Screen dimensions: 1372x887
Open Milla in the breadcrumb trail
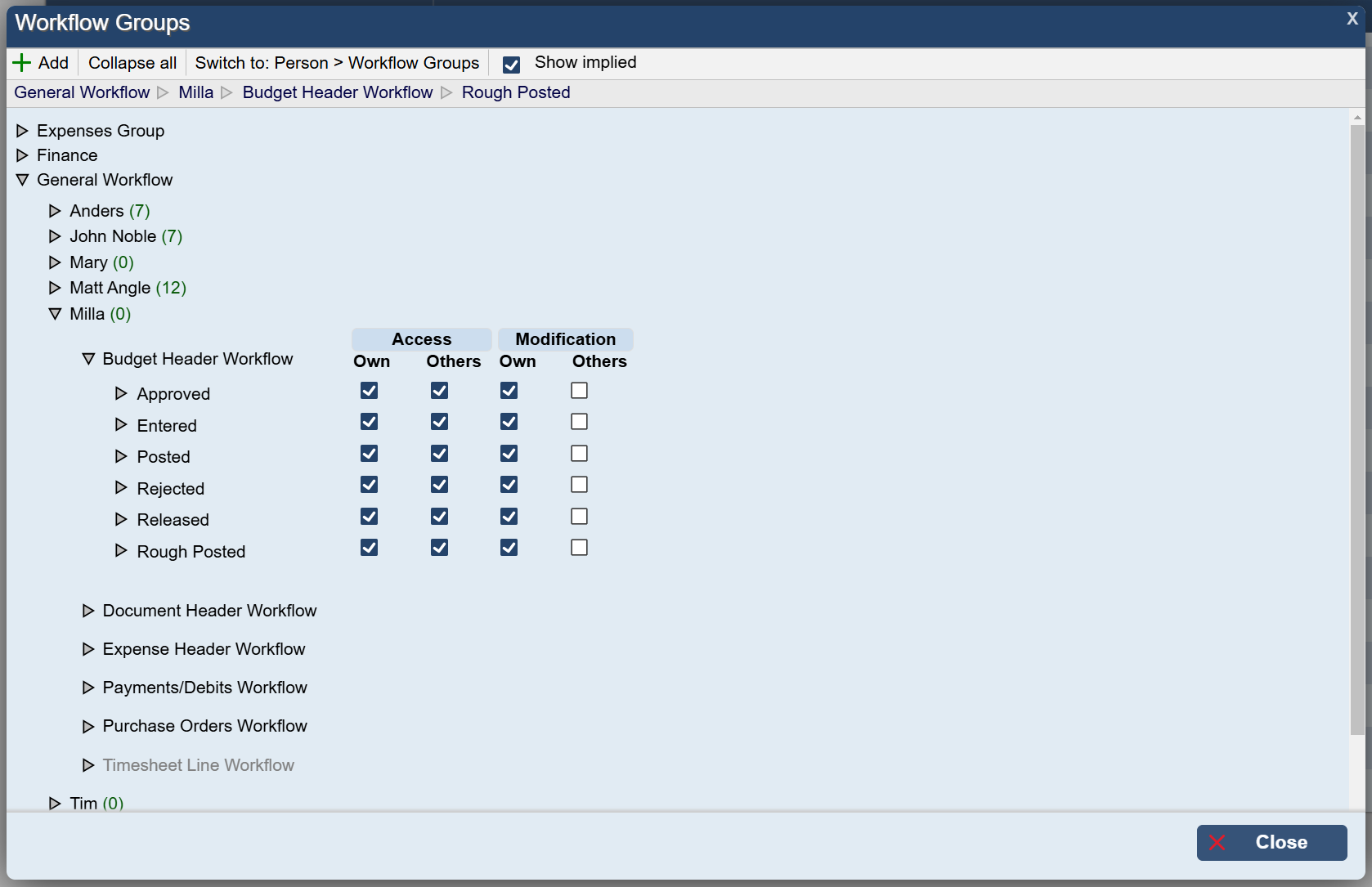click(195, 92)
